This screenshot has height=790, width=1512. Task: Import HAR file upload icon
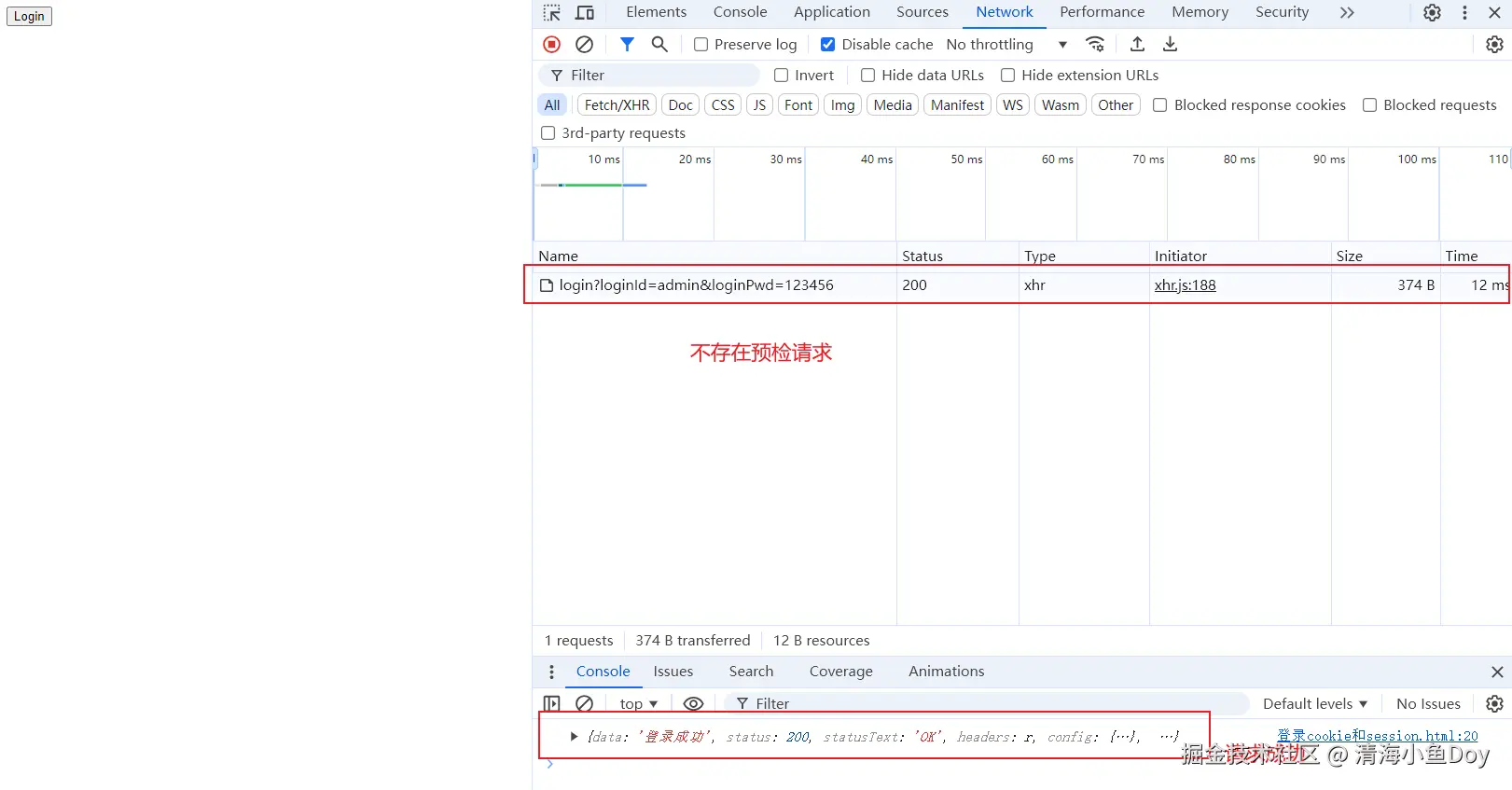(1137, 44)
